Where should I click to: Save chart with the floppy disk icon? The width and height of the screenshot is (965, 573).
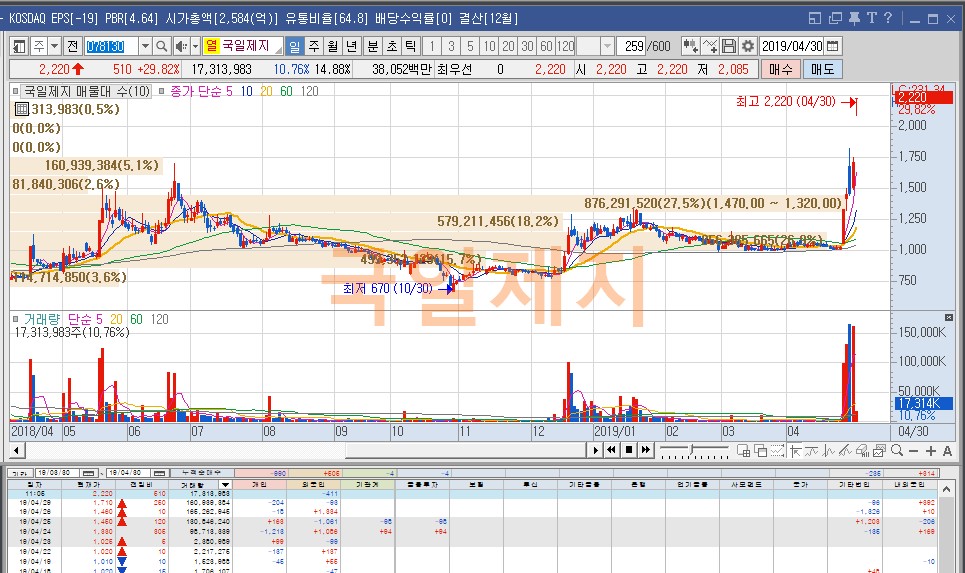[729, 46]
